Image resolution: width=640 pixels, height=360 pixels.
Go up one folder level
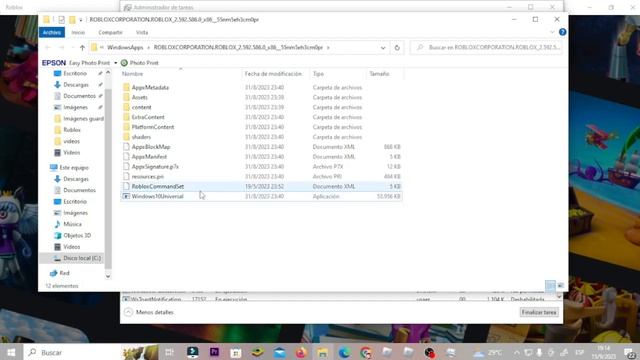click(x=82, y=48)
